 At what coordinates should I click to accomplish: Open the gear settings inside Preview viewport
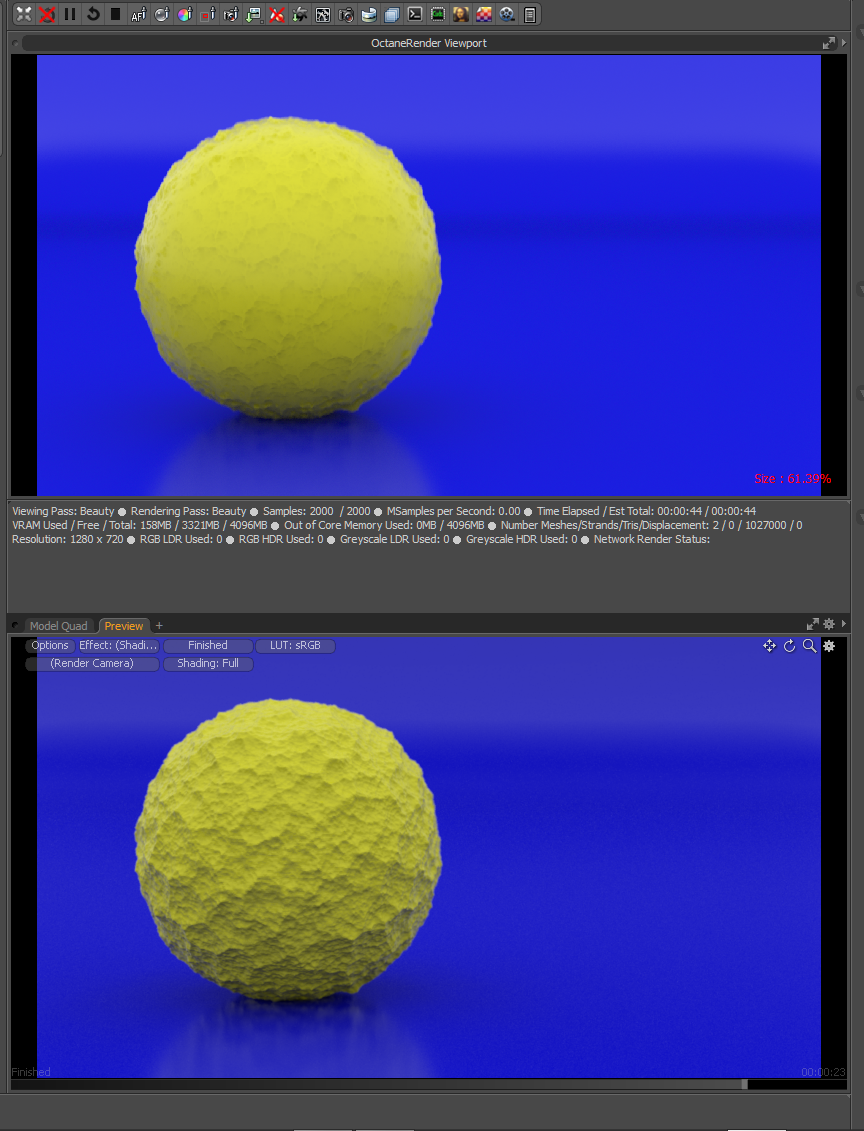click(x=829, y=646)
